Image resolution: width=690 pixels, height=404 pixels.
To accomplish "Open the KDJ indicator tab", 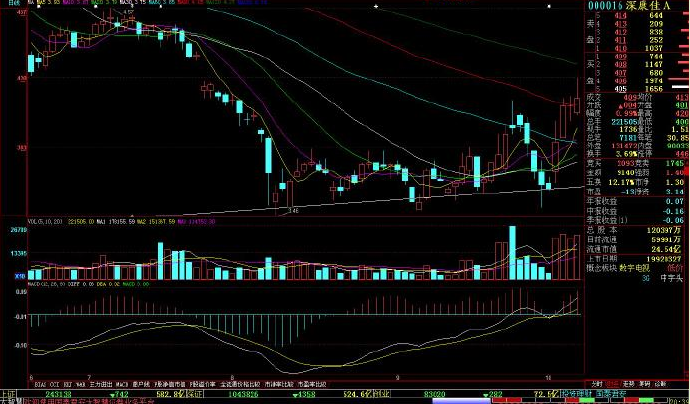I will click(68, 384).
